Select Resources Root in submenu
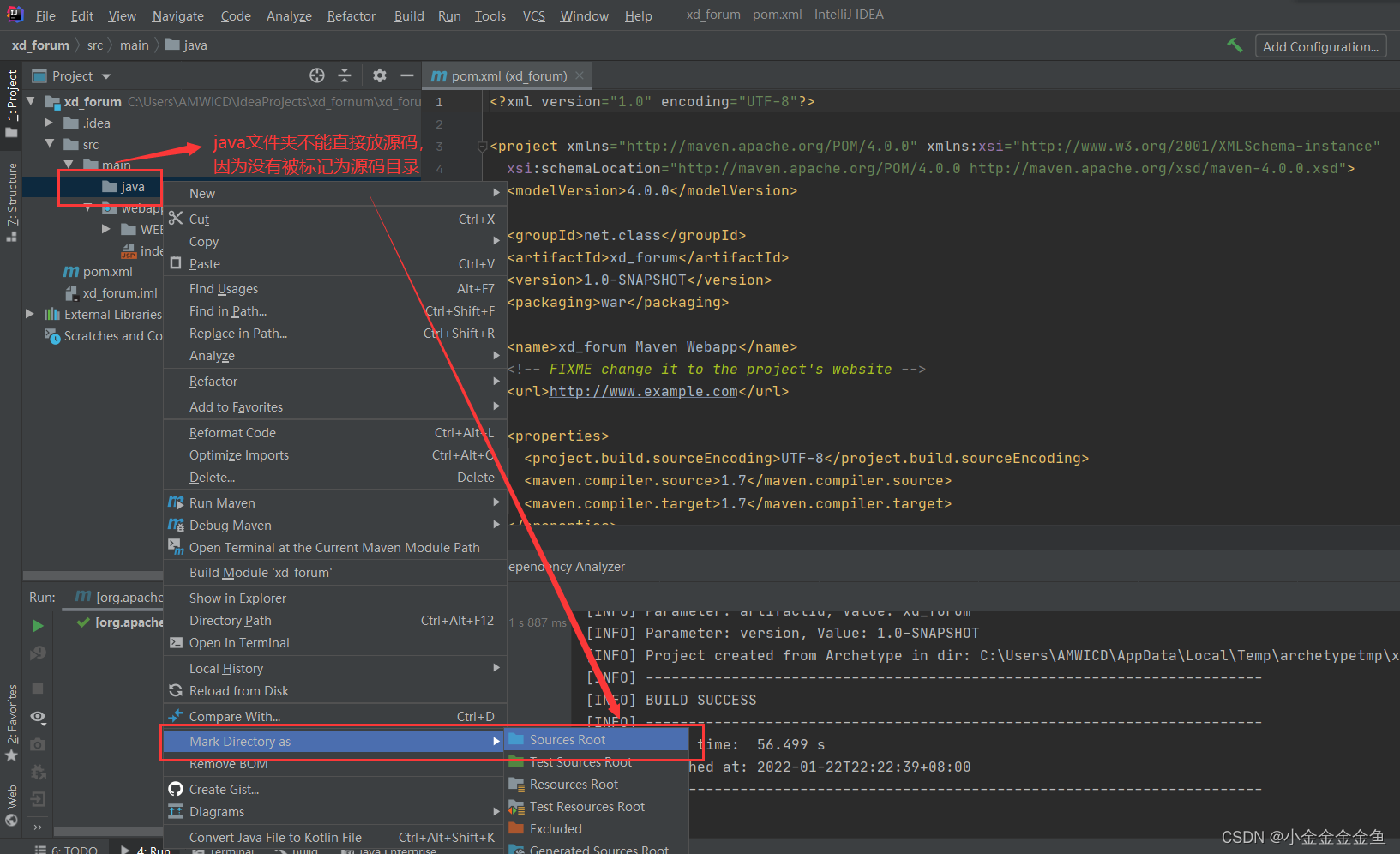 597,785
